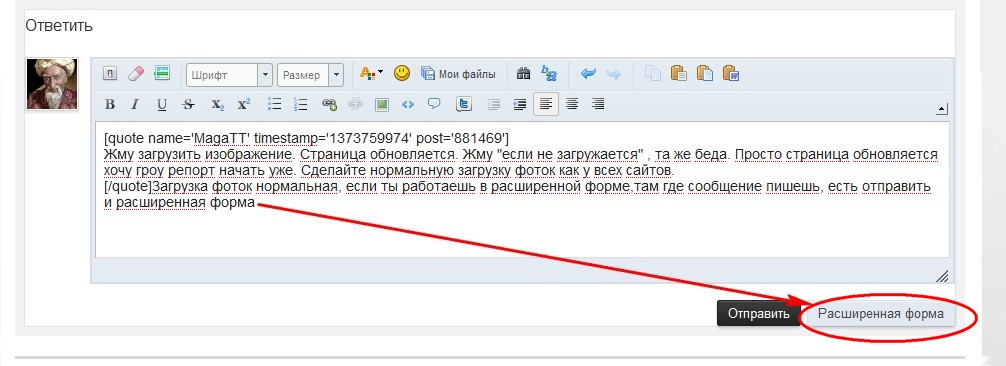The height and width of the screenshot is (366, 1006).
Task: Click the increase indent icon
Action: [520, 104]
